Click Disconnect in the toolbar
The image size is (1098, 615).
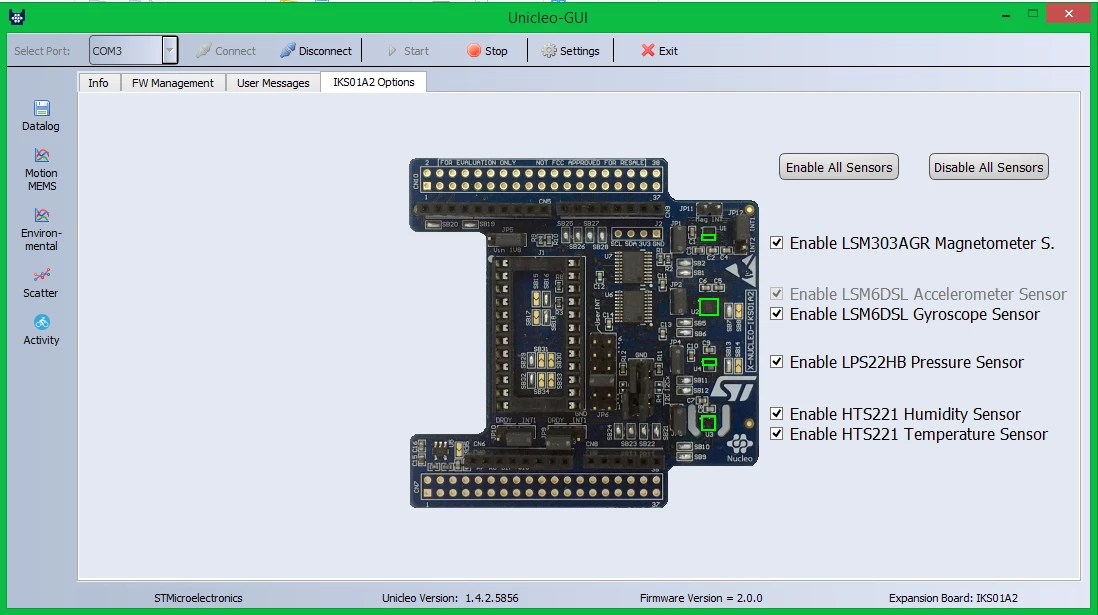tap(316, 50)
